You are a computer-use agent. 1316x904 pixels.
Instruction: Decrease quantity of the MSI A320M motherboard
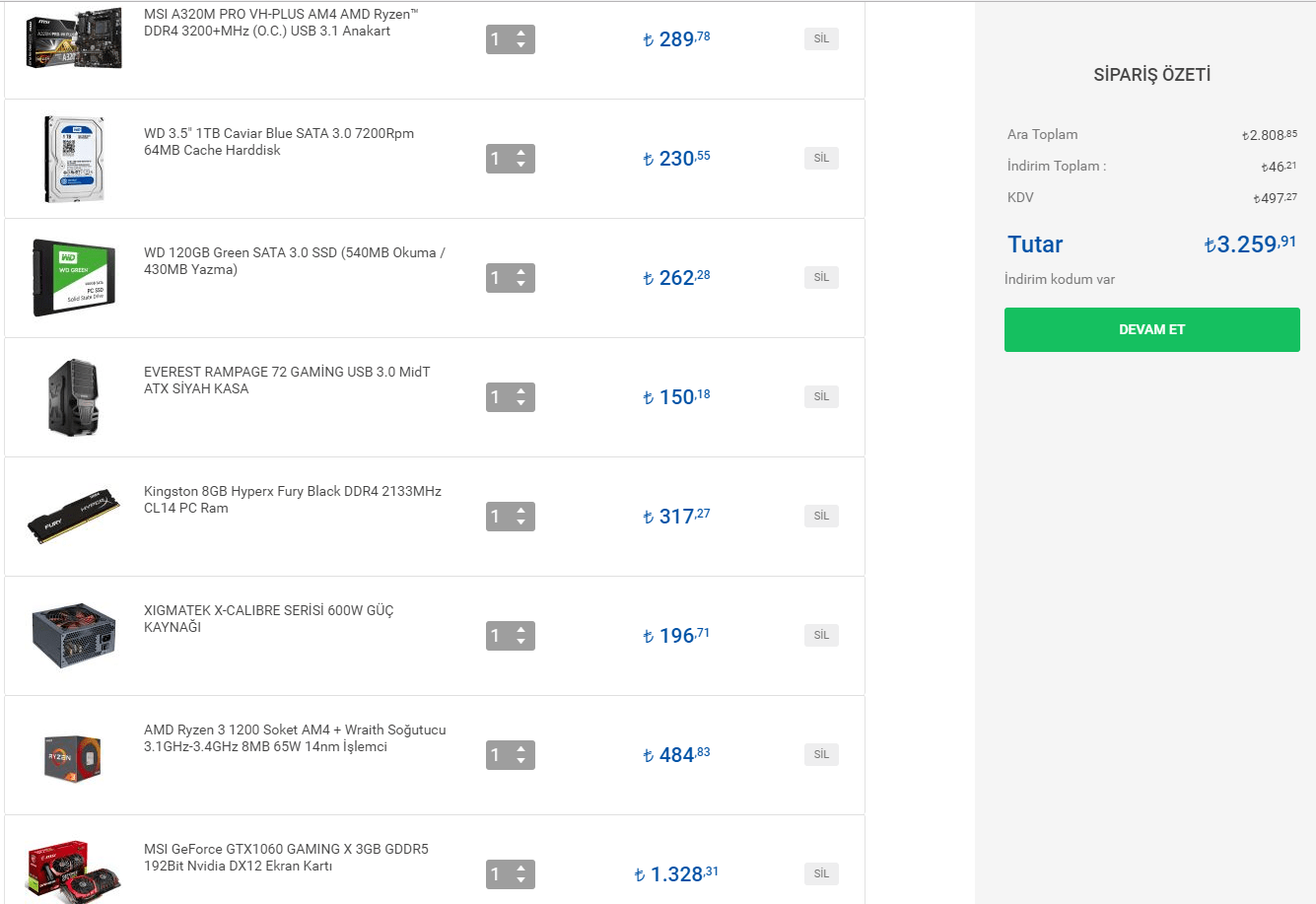coord(521,45)
